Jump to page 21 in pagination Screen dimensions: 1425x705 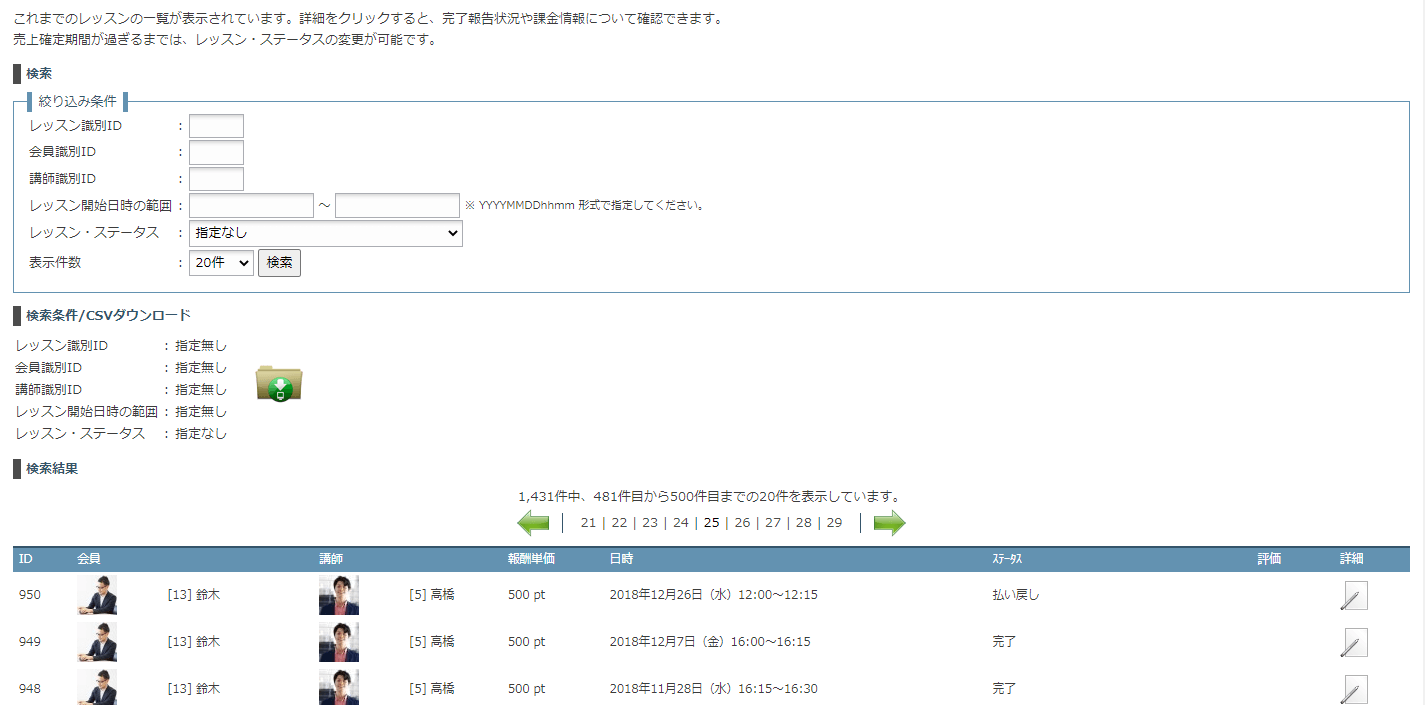[588, 522]
